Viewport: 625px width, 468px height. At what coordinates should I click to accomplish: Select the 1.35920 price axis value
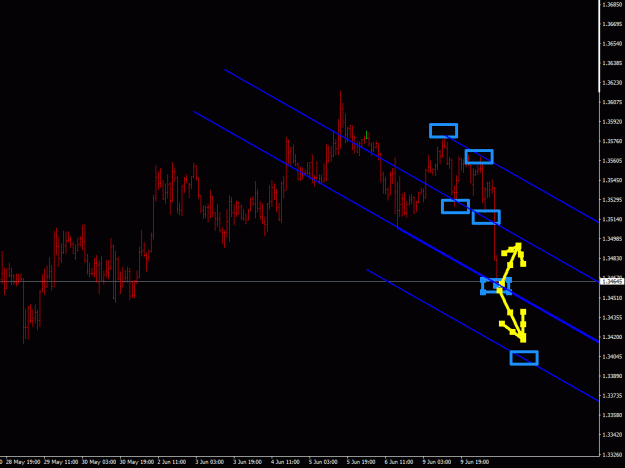(x=613, y=122)
